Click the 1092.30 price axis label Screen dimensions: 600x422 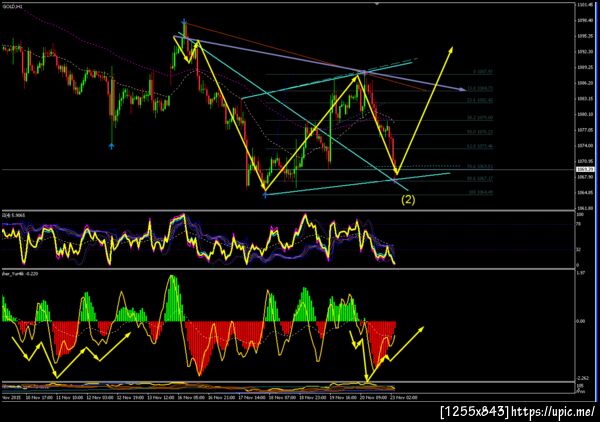coord(585,52)
